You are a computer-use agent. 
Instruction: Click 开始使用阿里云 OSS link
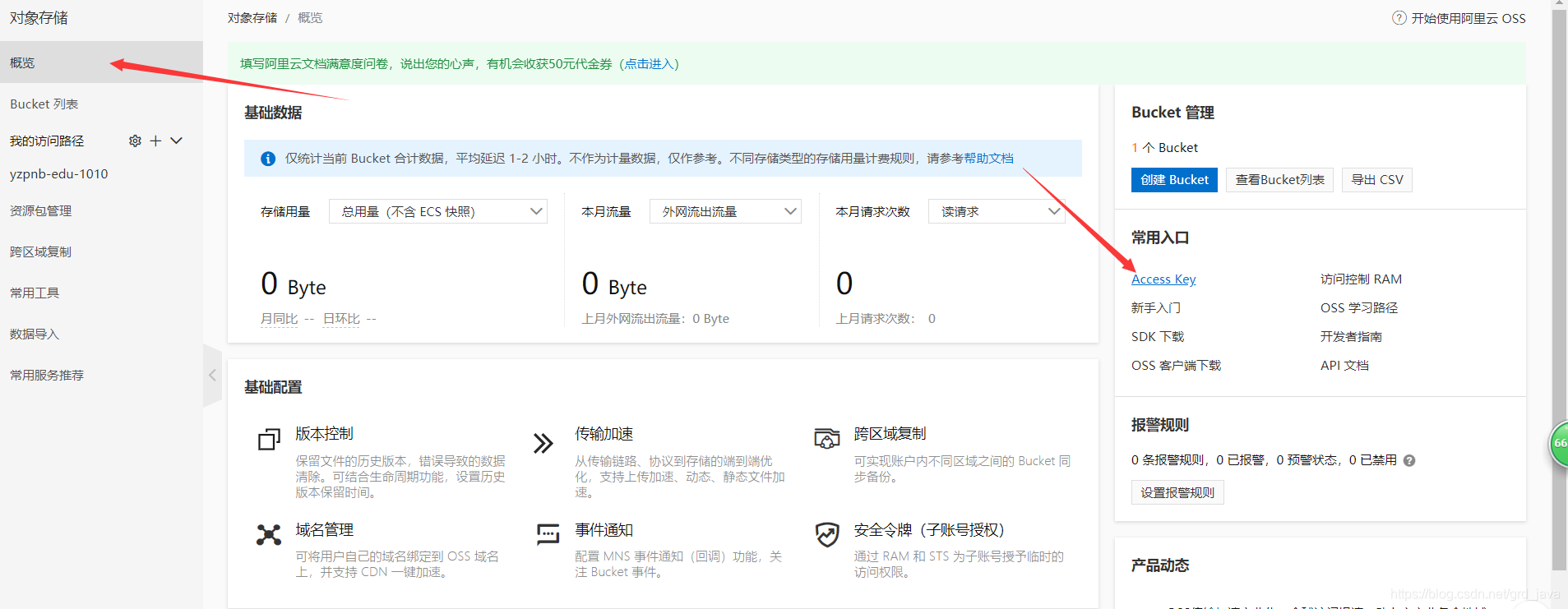[1469, 18]
